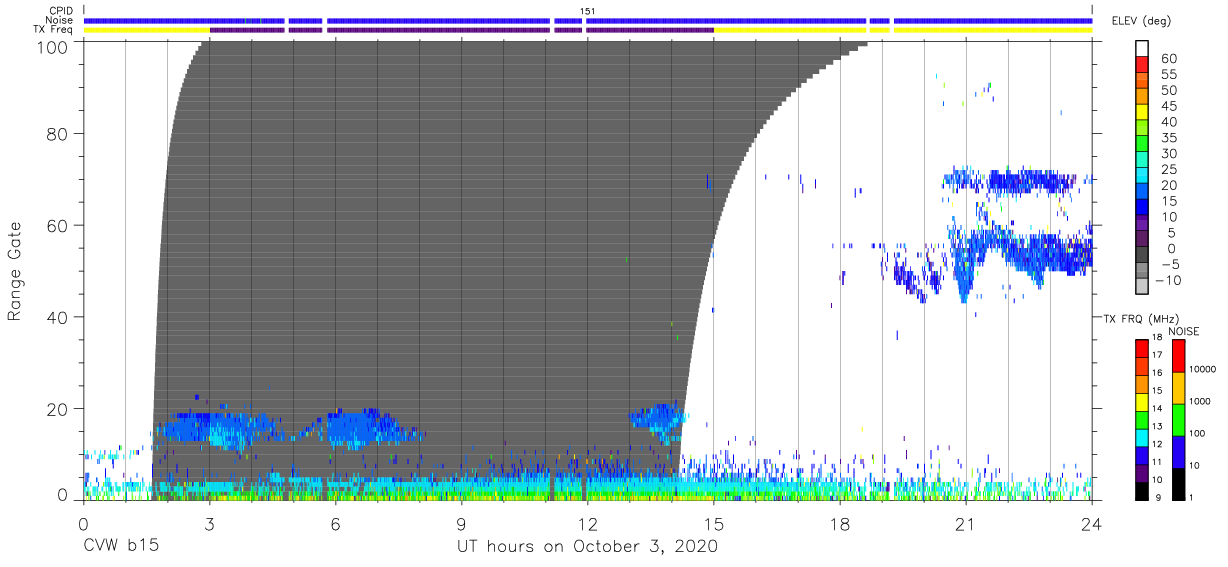The image size is (1228, 567).
Task: Click the '13' label on the TX FRQ colorbar
Action: [1157, 427]
